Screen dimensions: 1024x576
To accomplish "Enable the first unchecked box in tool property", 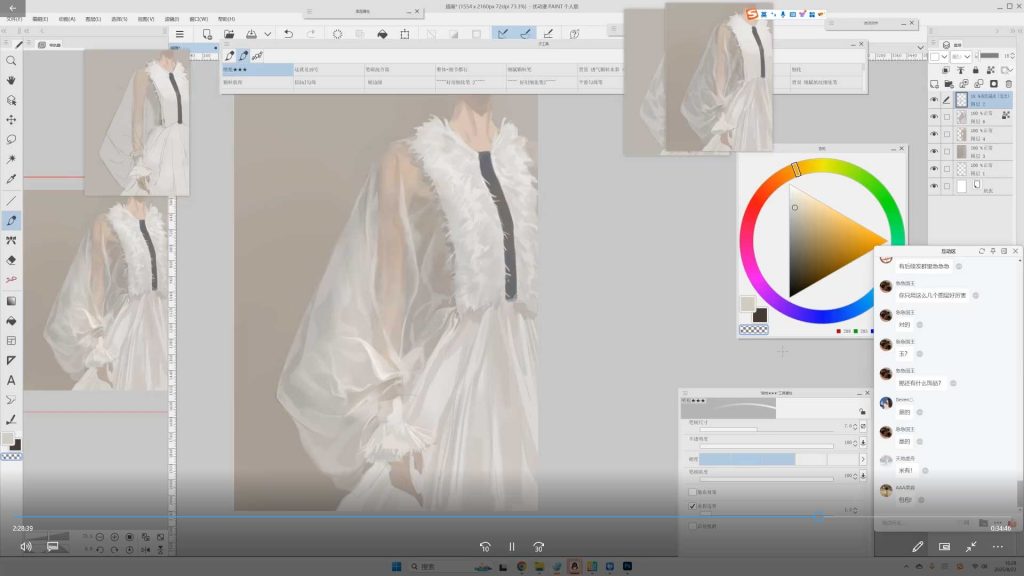I will pyautogui.click(x=692, y=492).
